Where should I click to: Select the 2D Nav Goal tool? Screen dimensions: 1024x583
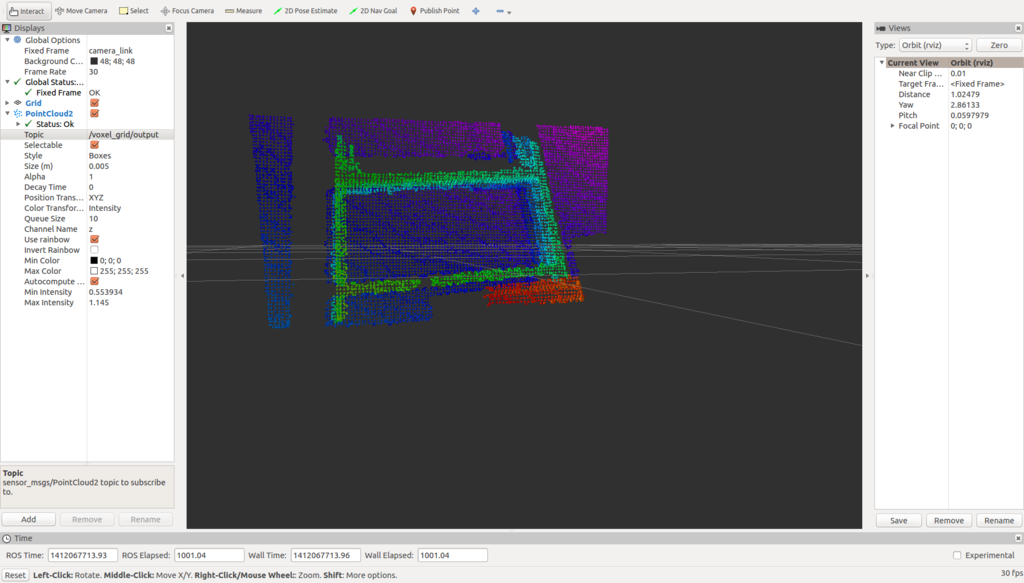(x=373, y=11)
